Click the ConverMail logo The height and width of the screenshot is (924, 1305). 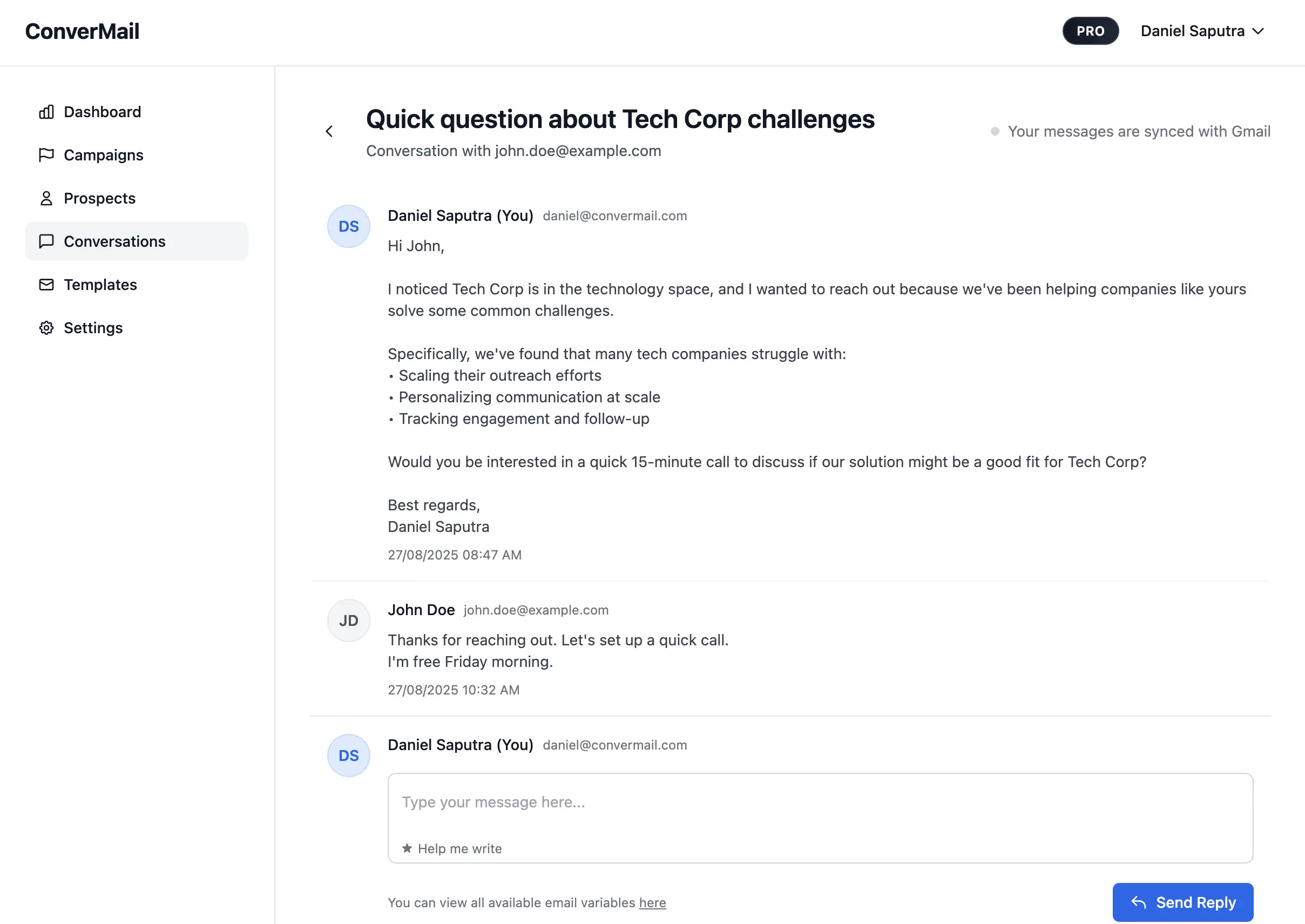coord(83,31)
